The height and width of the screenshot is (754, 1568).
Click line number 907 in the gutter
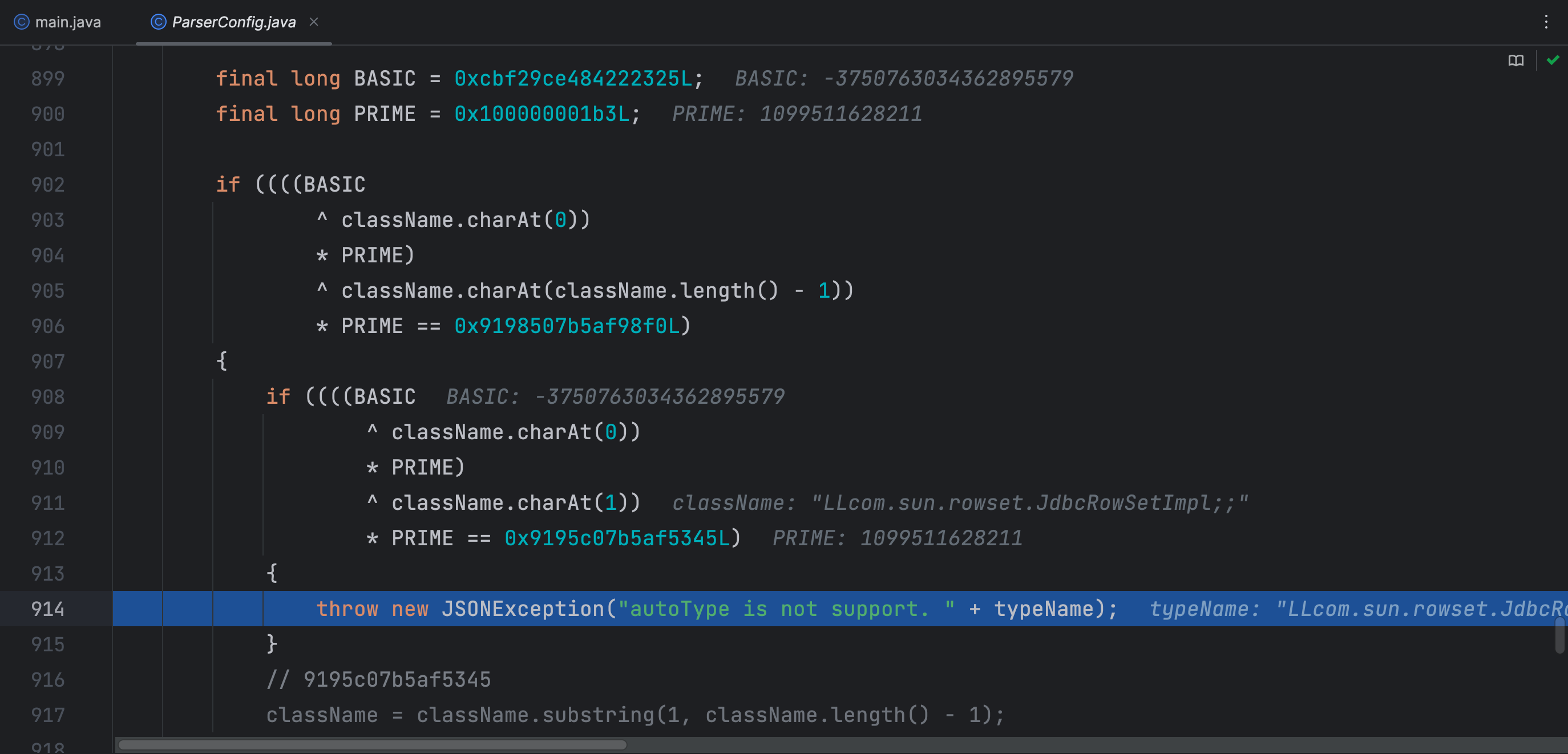pos(47,362)
